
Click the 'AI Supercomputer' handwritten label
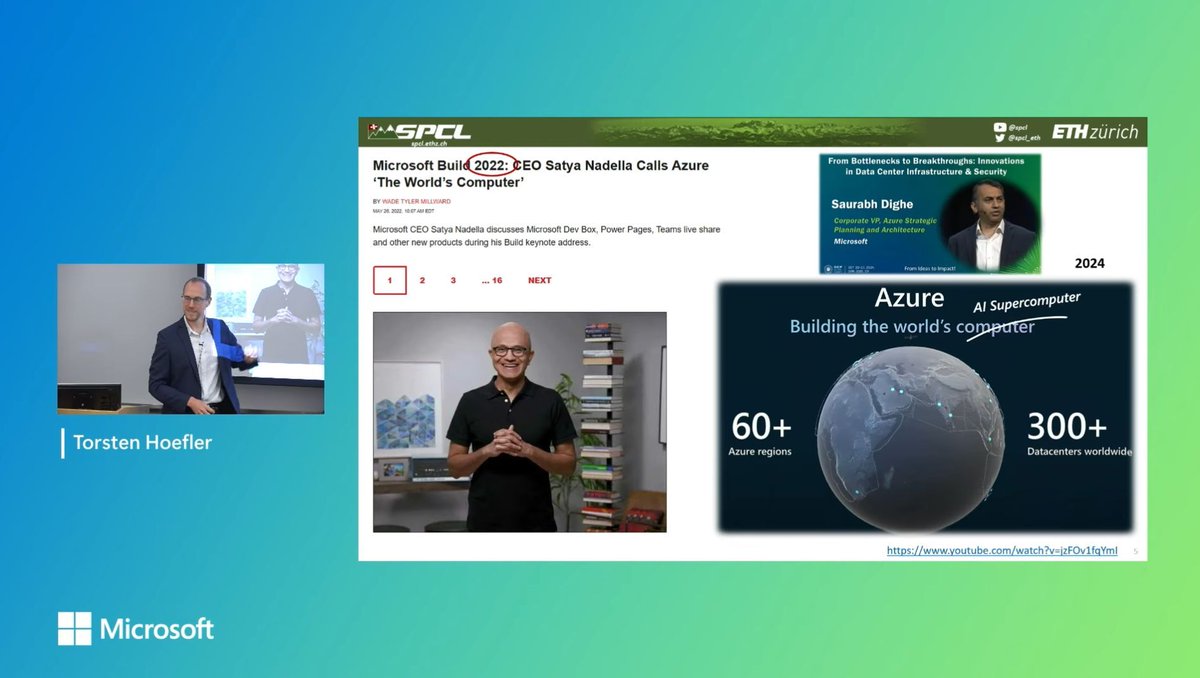(1027, 302)
